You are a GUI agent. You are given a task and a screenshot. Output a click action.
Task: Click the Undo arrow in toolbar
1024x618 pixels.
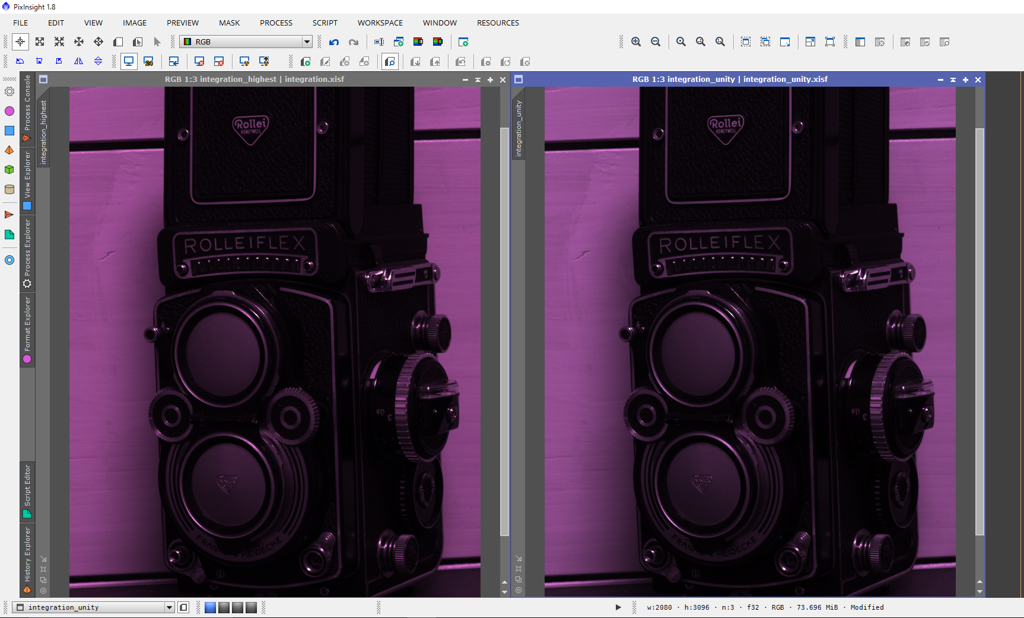click(334, 42)
